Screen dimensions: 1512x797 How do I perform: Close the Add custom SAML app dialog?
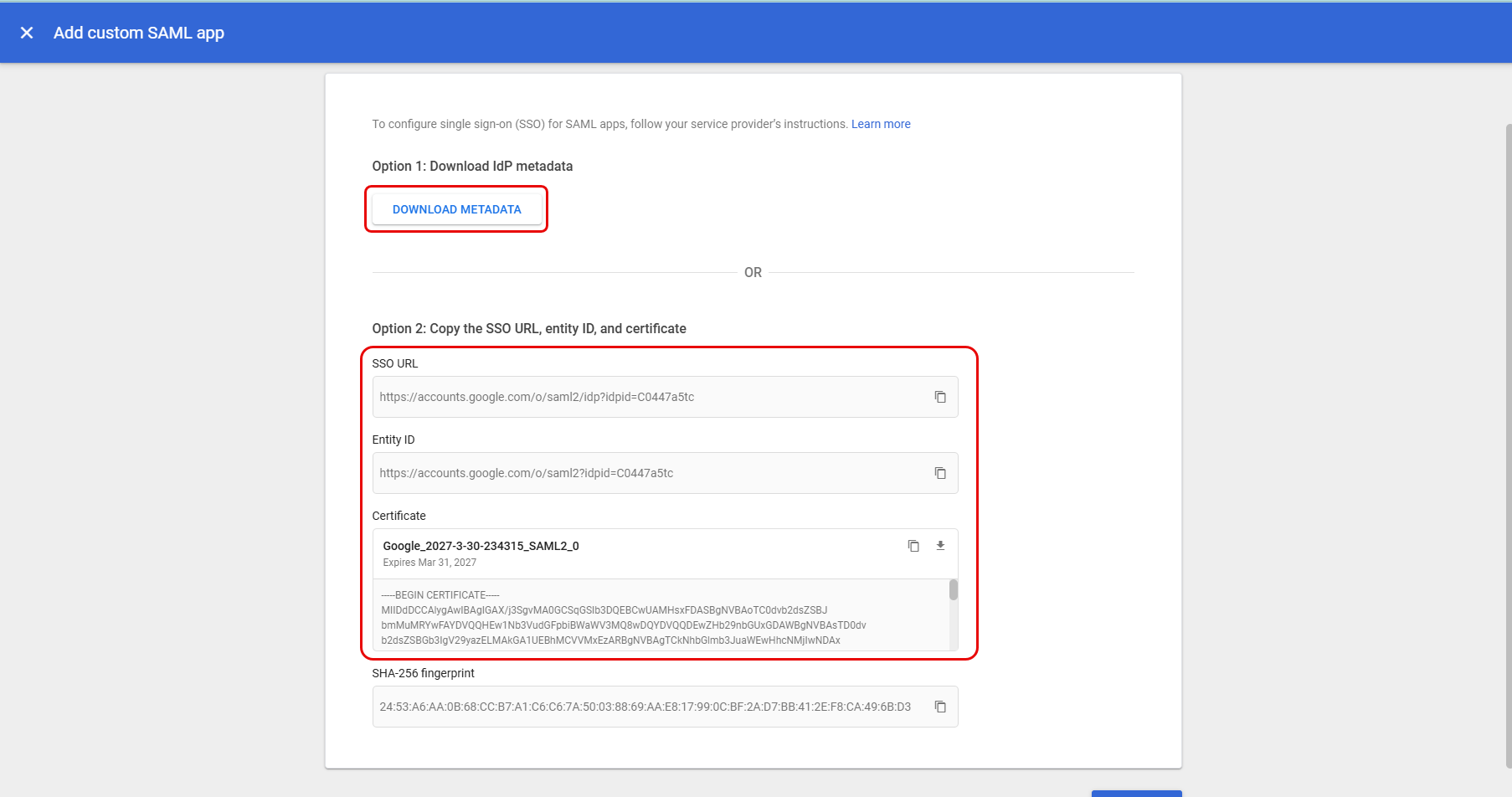coord(27,33)
